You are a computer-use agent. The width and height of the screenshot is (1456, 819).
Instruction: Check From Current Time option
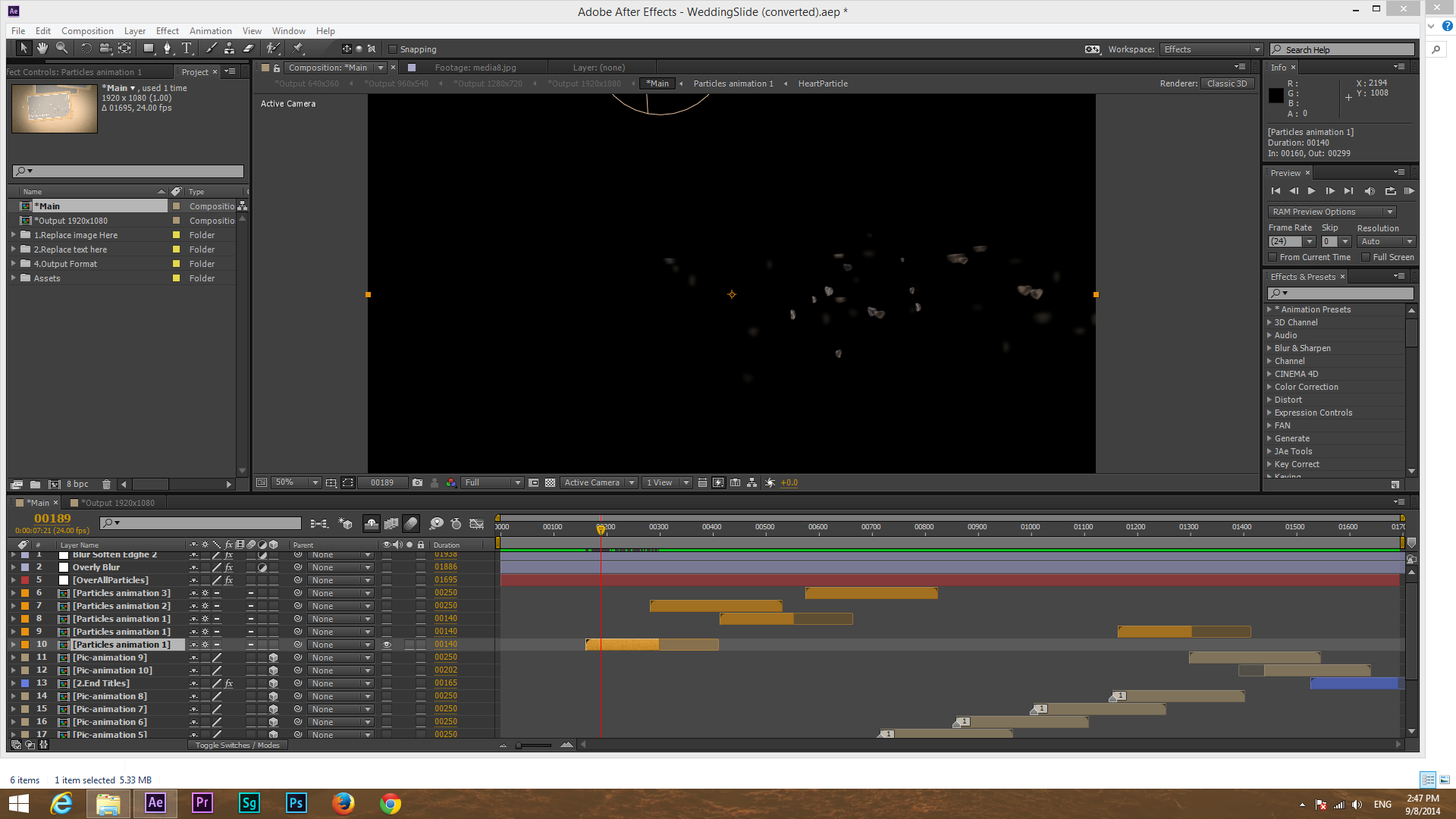pos(1273,257)
